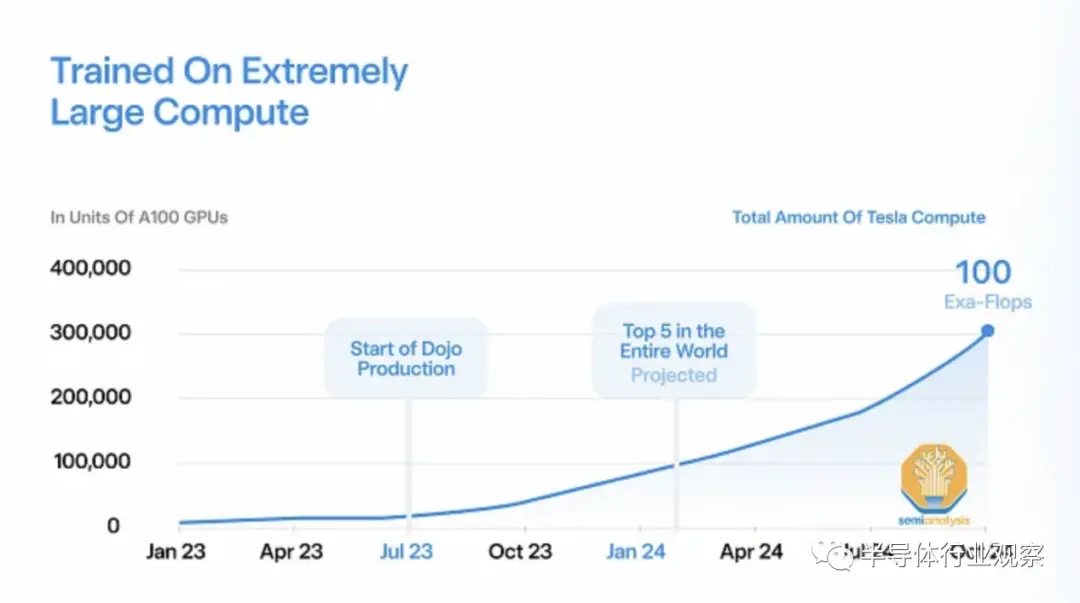Click the blue endpoint dot on the curve
This screenshot has height=603, width=1080.
pyautogui.click(x=987, y=331)
